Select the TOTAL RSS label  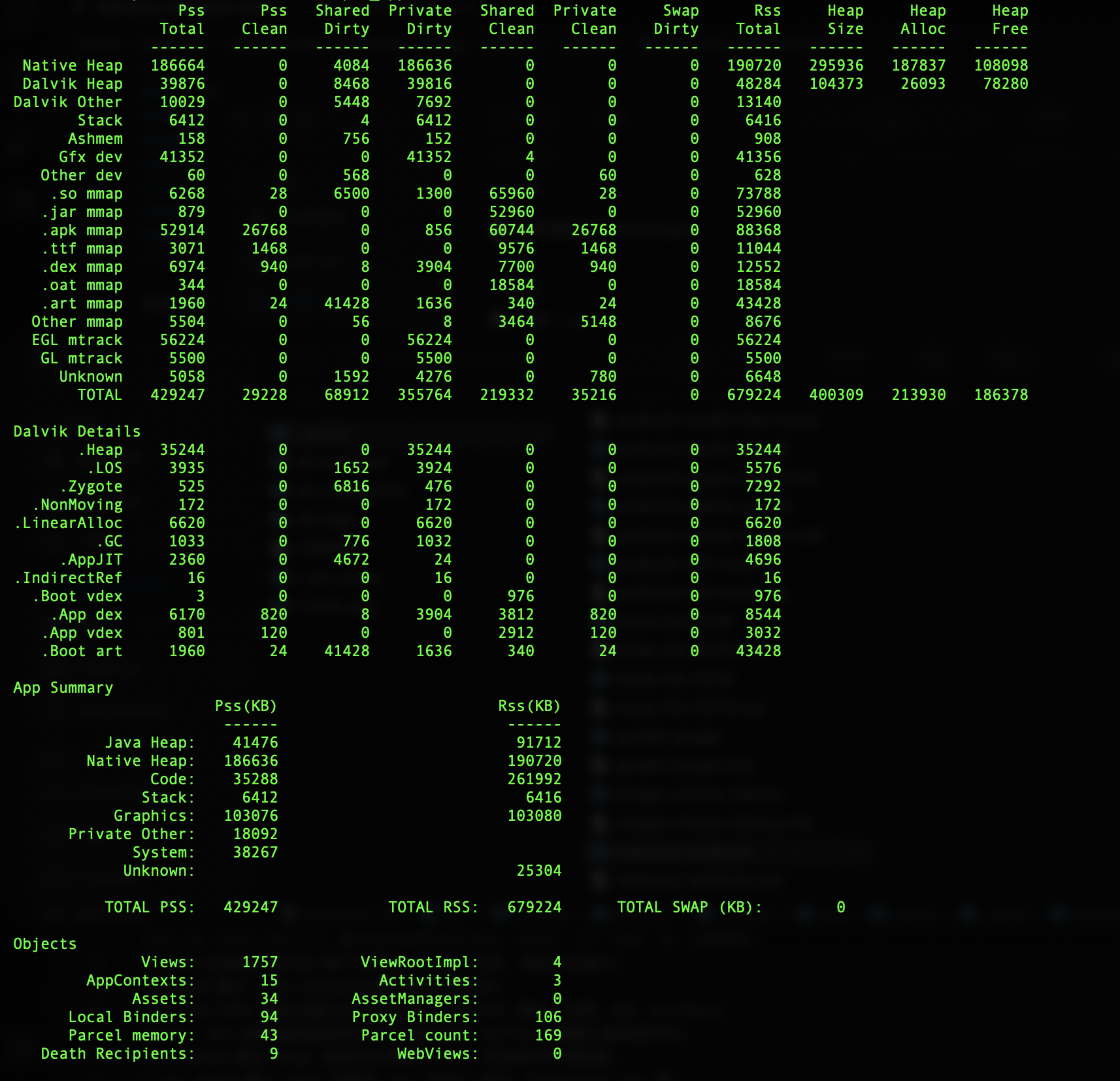pos(433,907)
